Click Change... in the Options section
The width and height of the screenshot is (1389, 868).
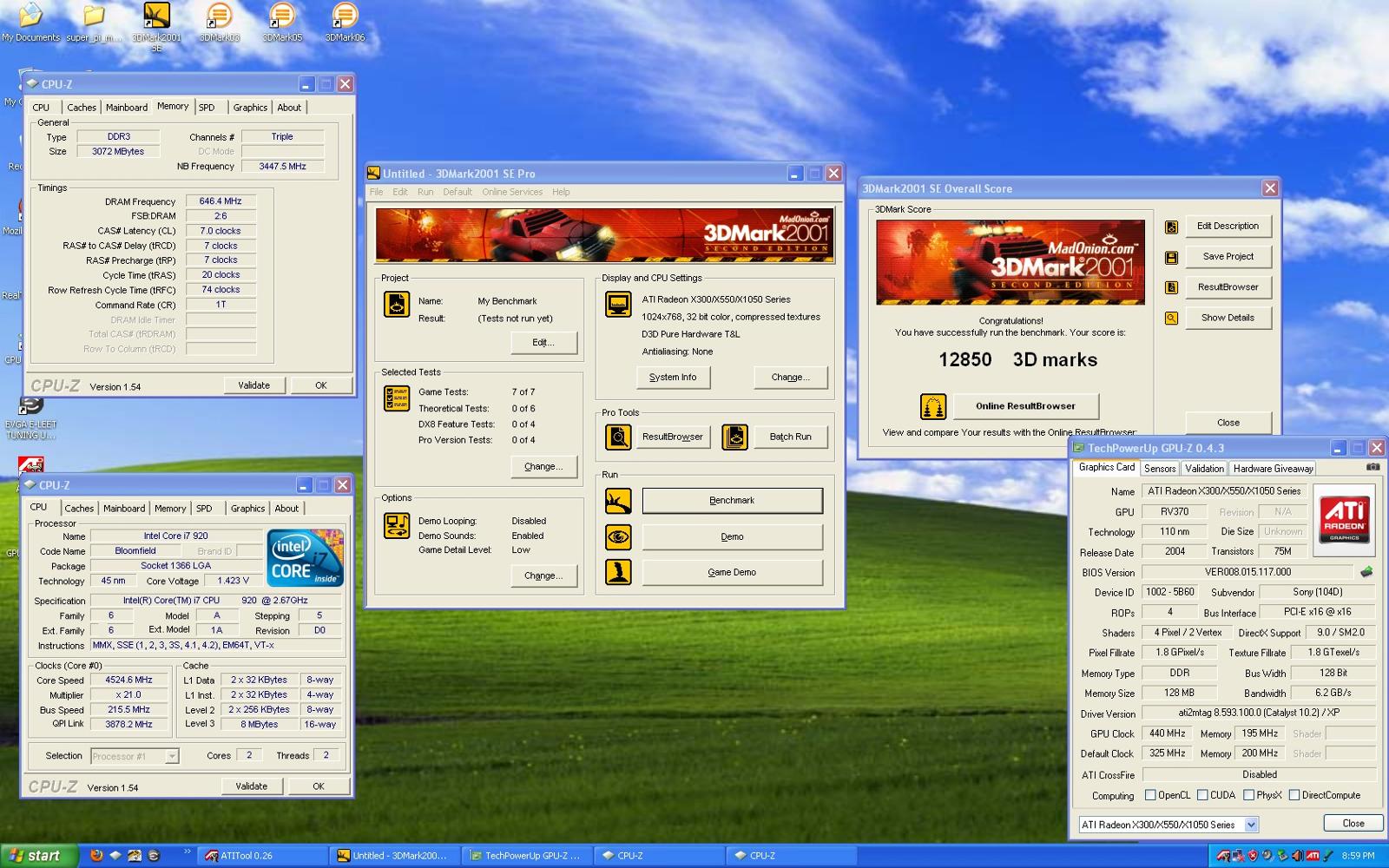pos(543,576)
